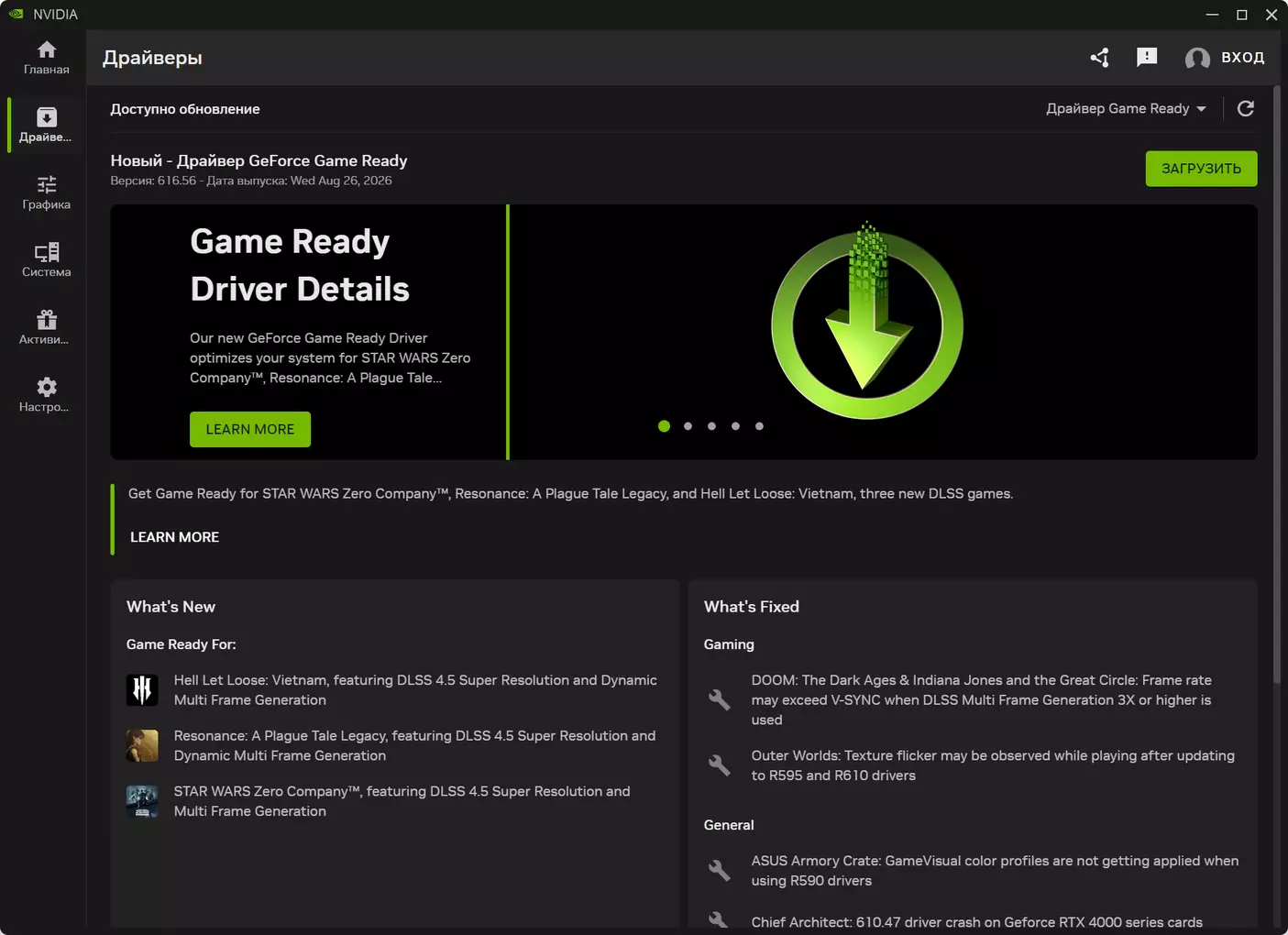Click the 'Версия: 616.56' release info text
This screenshot has height=935, width=1288.
pyautogui.click(x=251, y=181)
